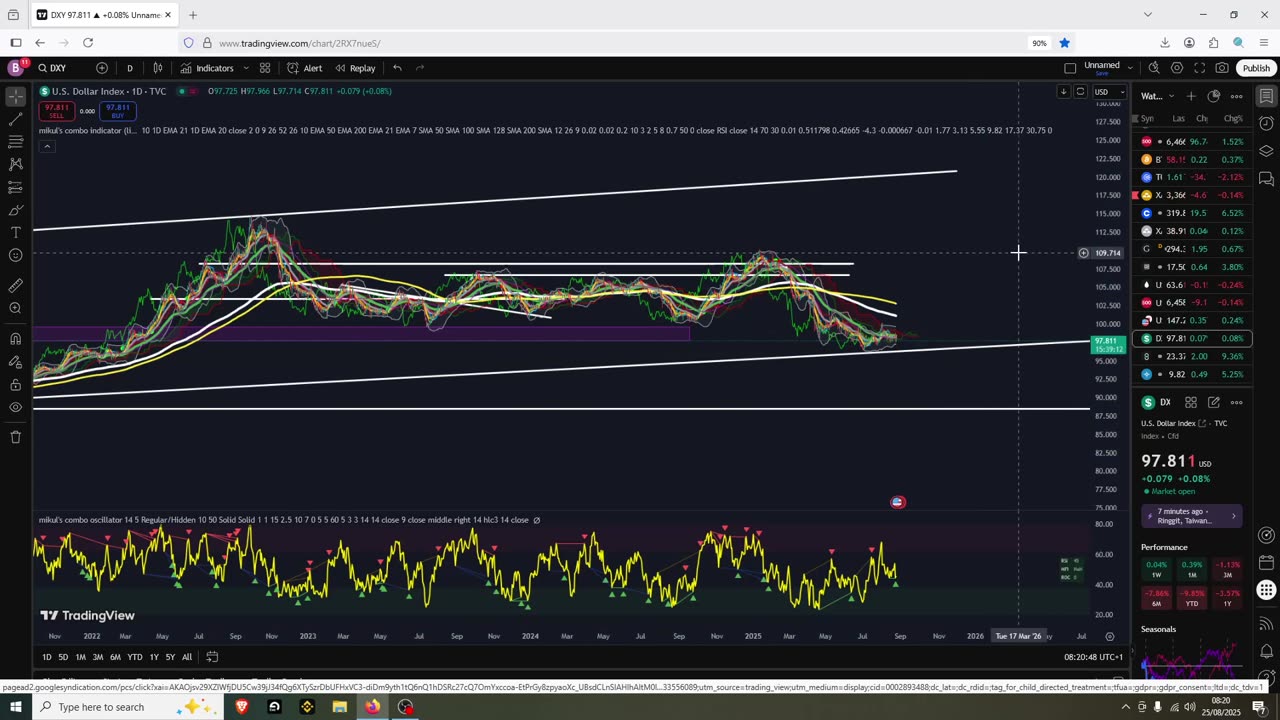This screenshot has width=1280, height=720.
Task: Open the watchlist three-dots settings menu
Action: 1236,96
